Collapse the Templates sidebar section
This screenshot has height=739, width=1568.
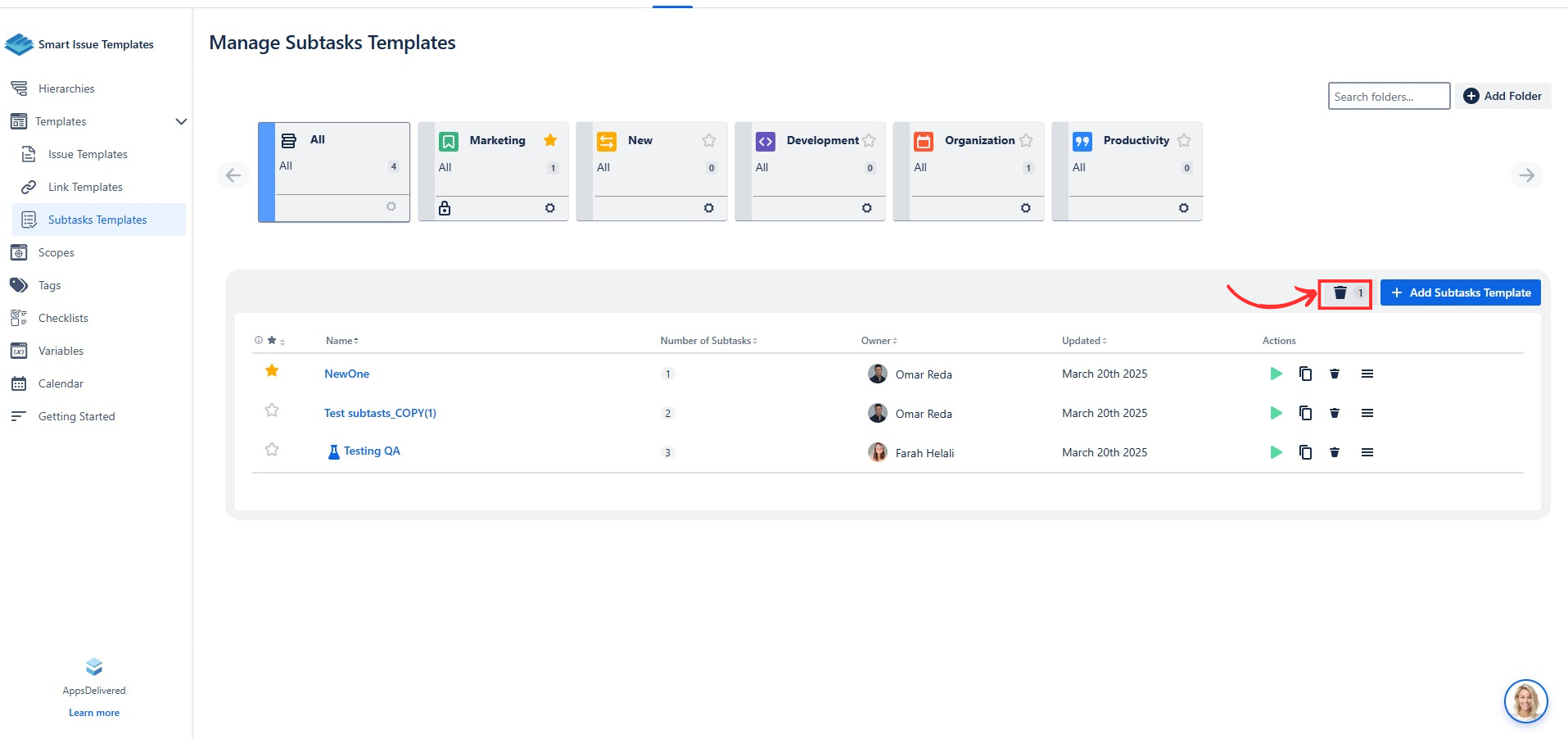pos(181,121)
